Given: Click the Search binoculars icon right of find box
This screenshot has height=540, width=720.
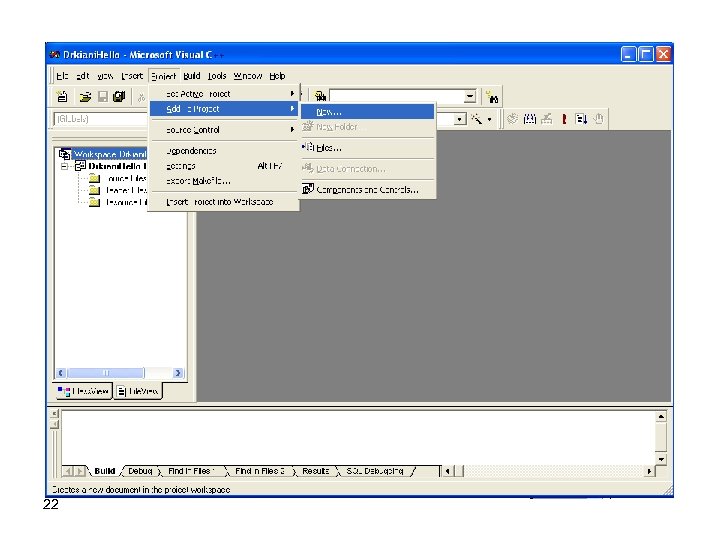Looking at the screenshot, I should click(492, 97).
